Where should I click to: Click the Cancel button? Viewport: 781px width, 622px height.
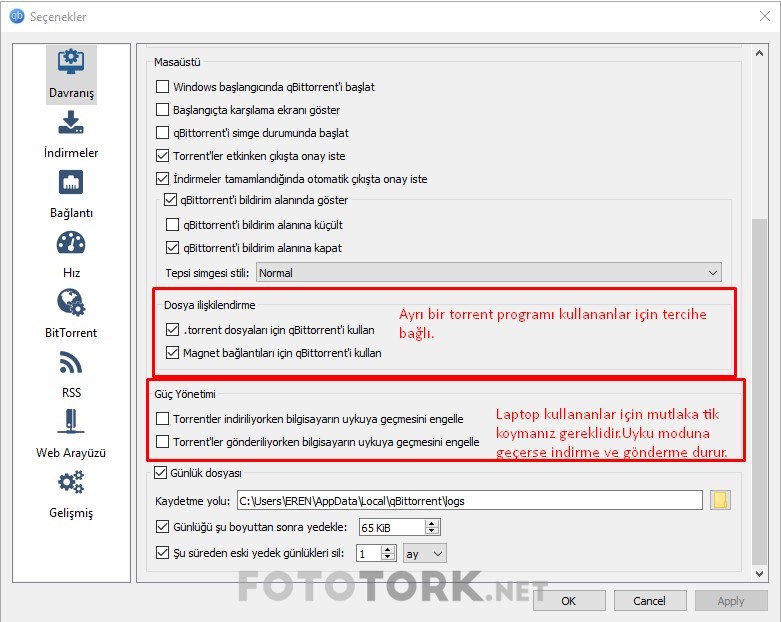pyautogui.click(x=650, y=601)
